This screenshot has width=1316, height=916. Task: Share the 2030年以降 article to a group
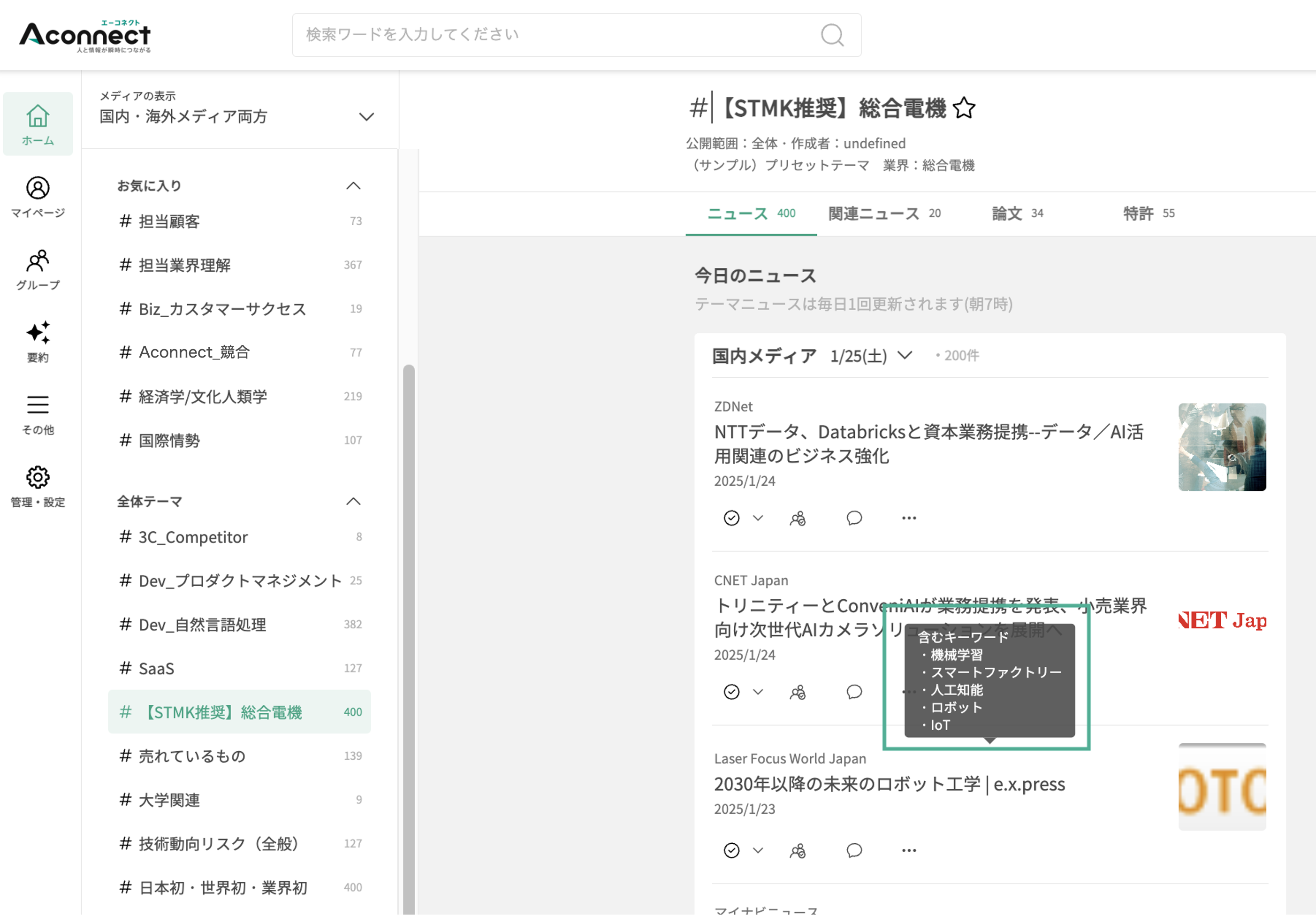point(797,850)
